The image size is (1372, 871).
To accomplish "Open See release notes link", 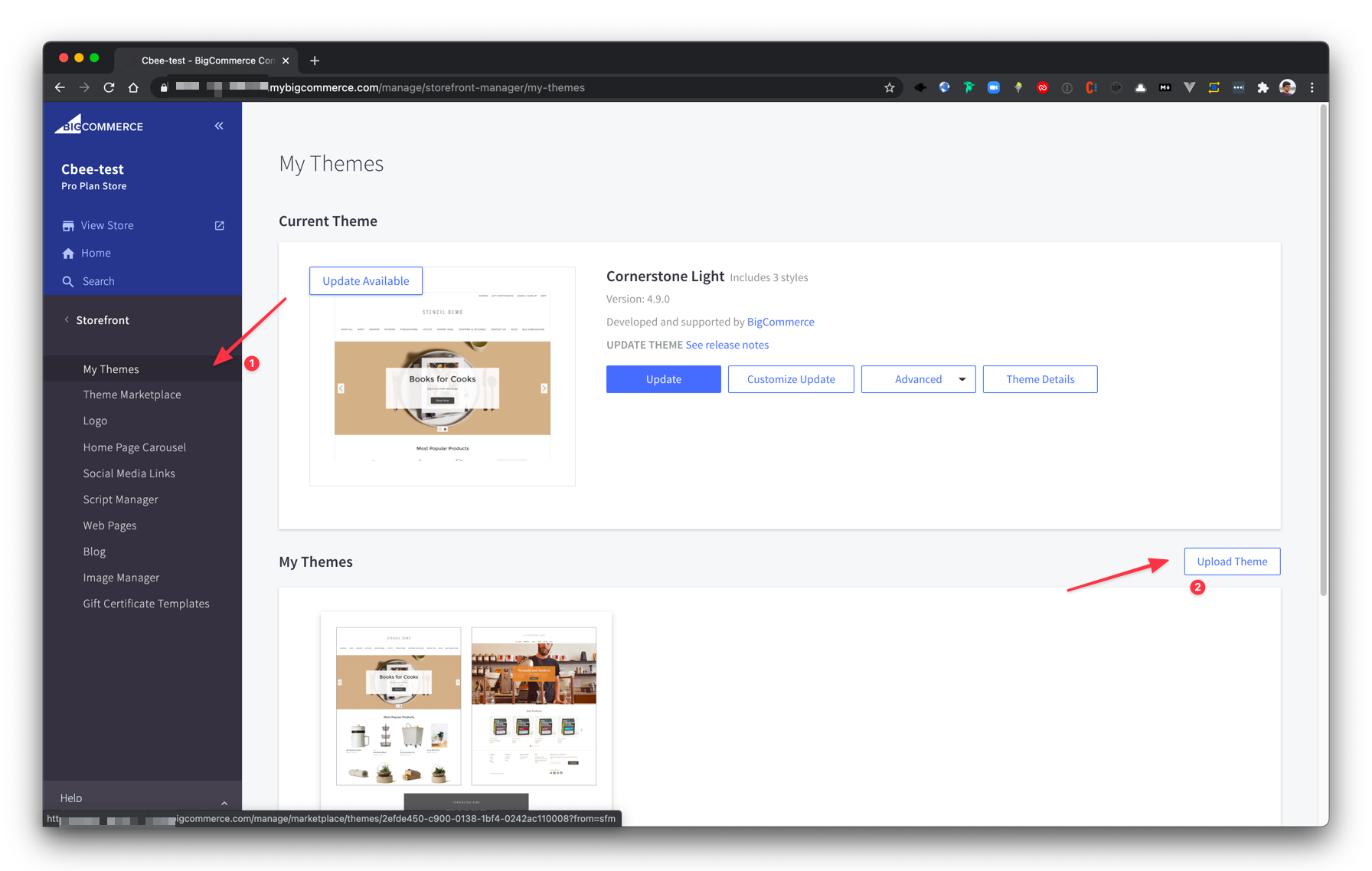I will coord(727,345).
